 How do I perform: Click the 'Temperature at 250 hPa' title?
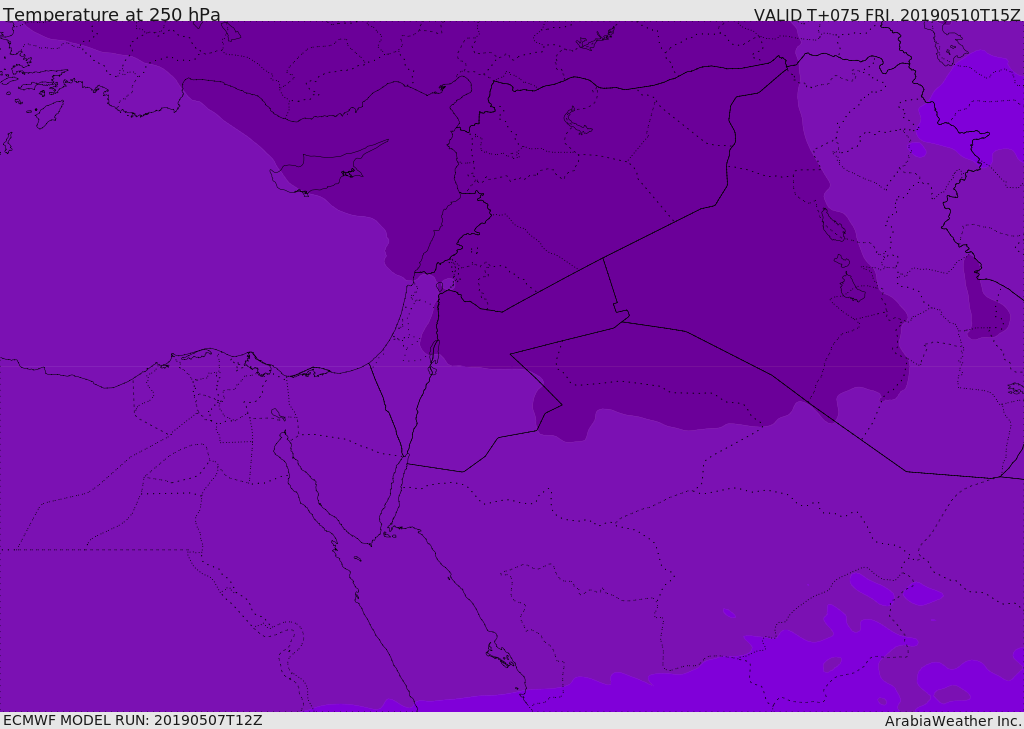click(112, 15)
